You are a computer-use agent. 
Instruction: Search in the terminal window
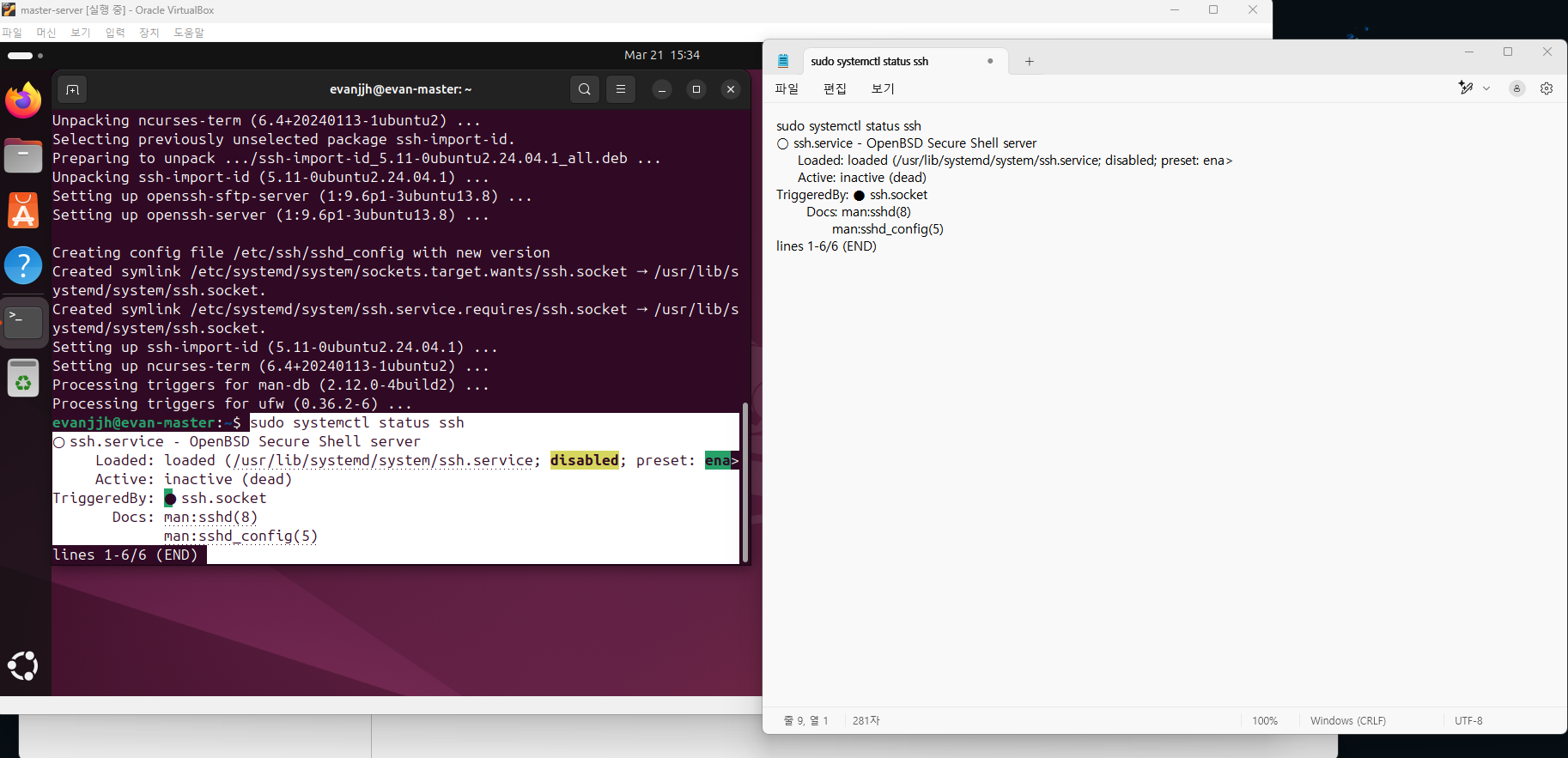click(585, 89)
